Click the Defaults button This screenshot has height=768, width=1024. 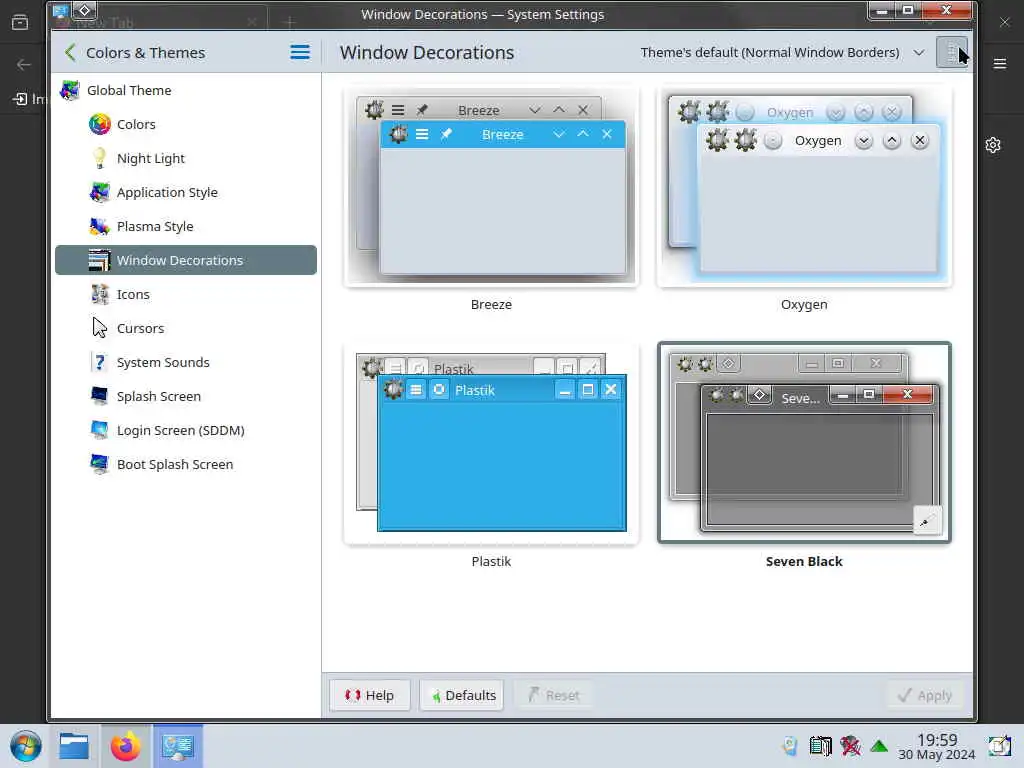[463, 695]
